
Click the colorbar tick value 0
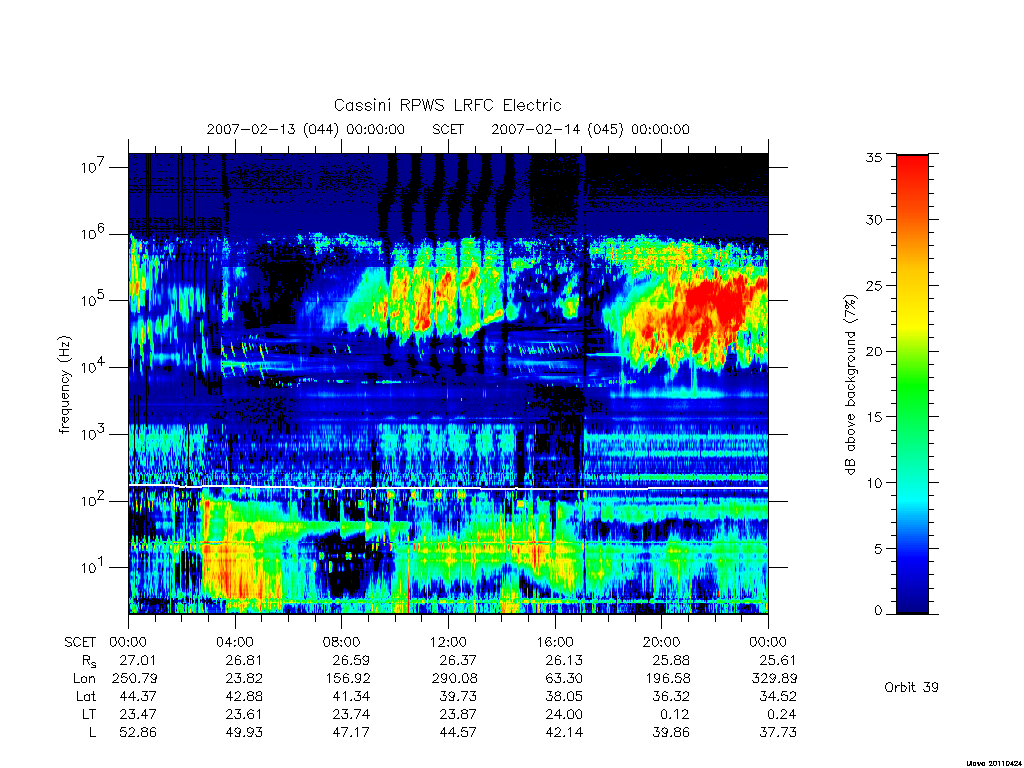pos(878,611)
